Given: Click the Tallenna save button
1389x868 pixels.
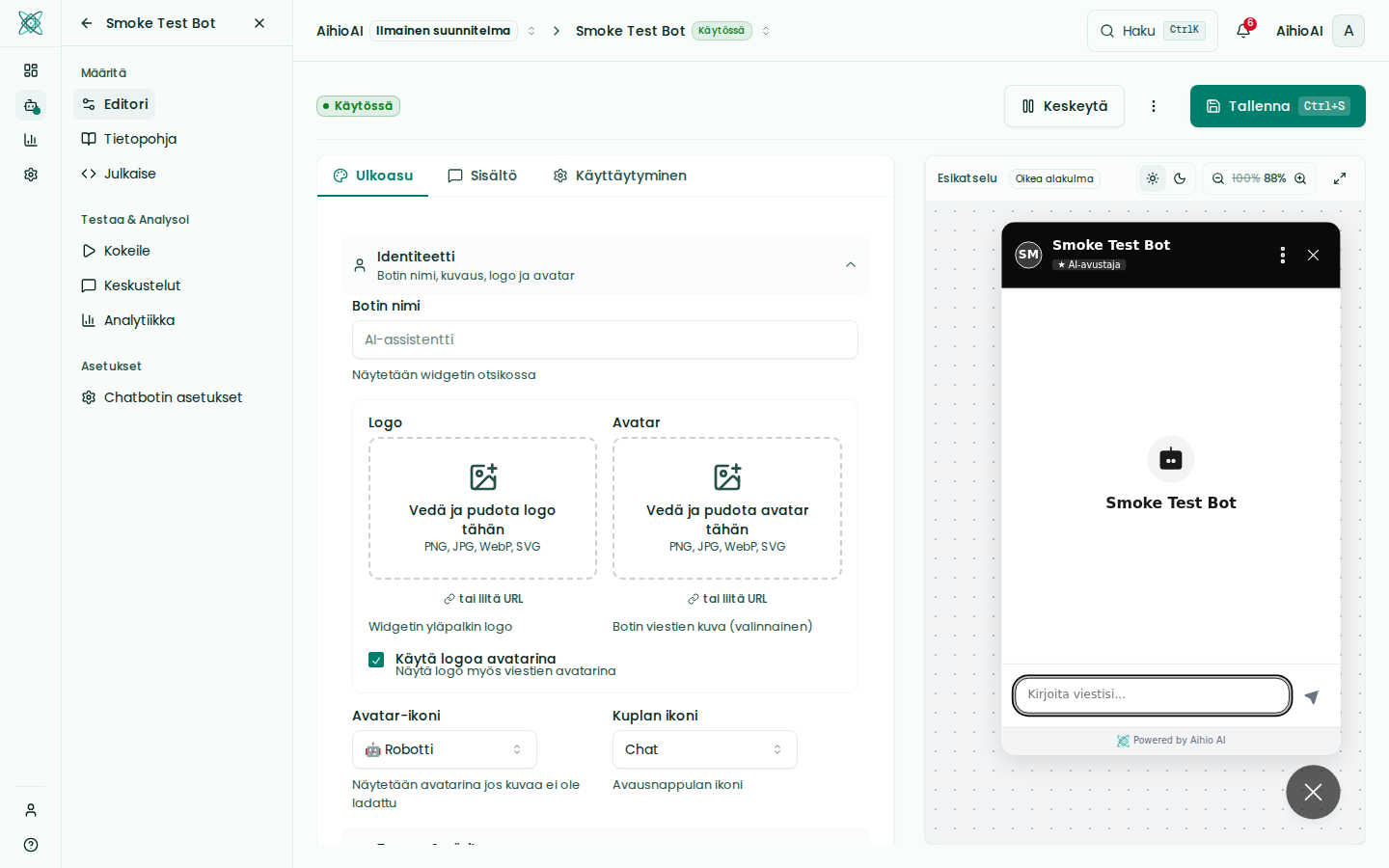Looking at the screenshot, I should tap(1277, 106).
